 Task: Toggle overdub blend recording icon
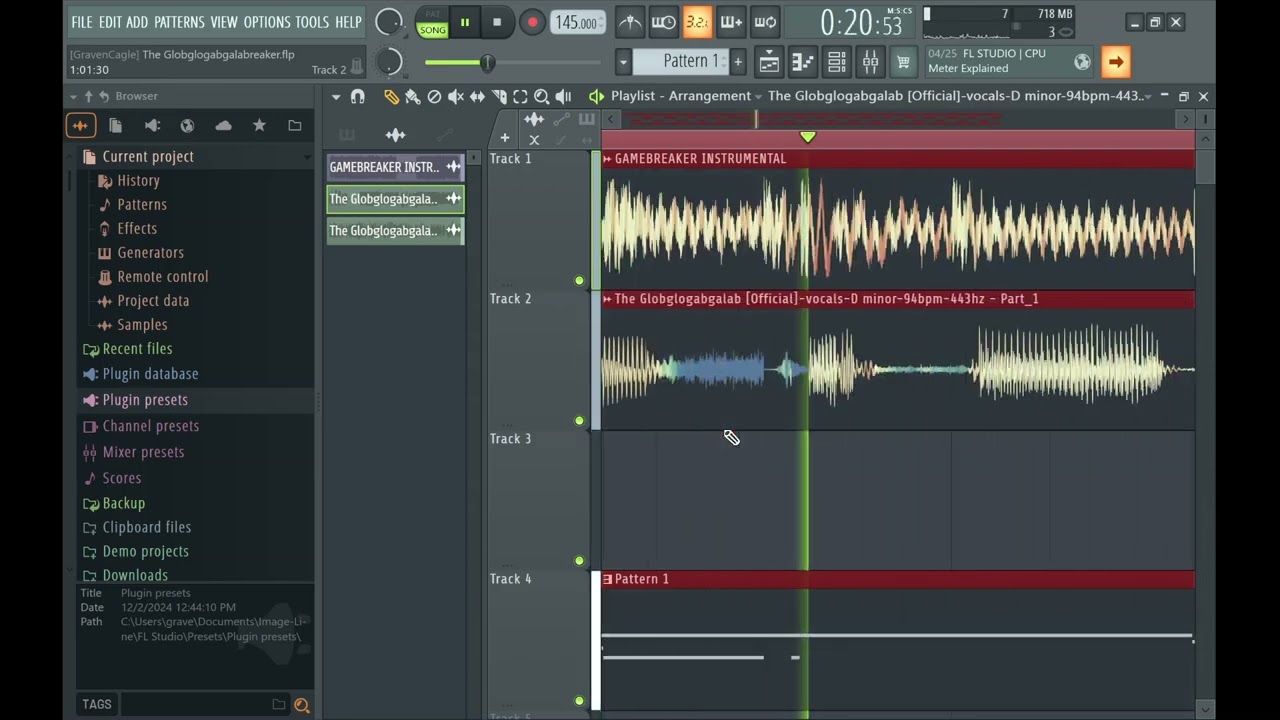tap(731, 22)
